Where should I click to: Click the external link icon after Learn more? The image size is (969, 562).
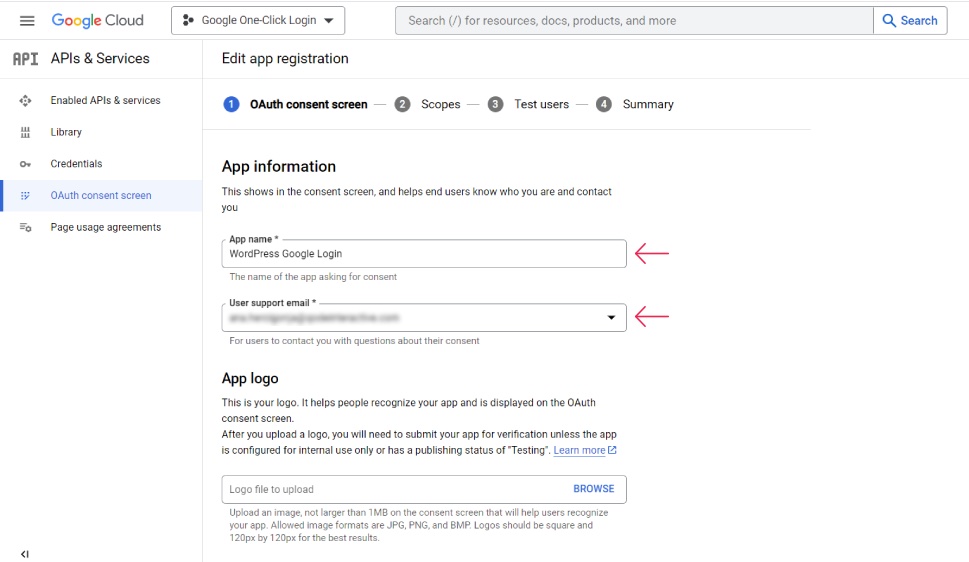(612, 450)
